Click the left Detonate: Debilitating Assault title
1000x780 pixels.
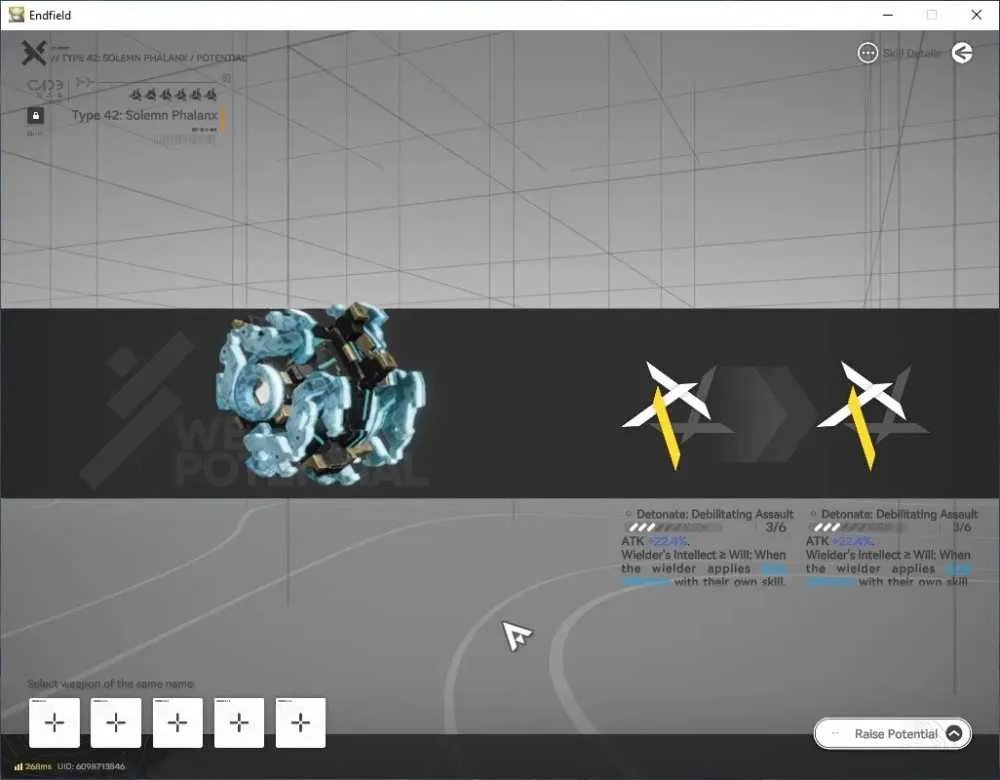pyautogui.click(x=714, y=514)
